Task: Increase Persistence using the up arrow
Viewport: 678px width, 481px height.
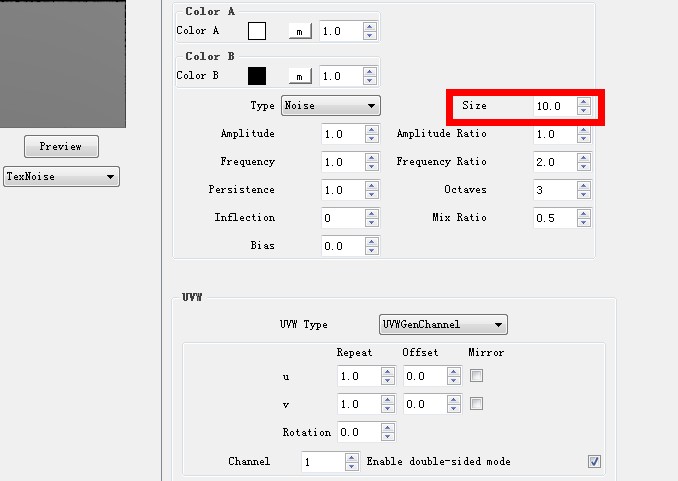Action: (372, 186)
